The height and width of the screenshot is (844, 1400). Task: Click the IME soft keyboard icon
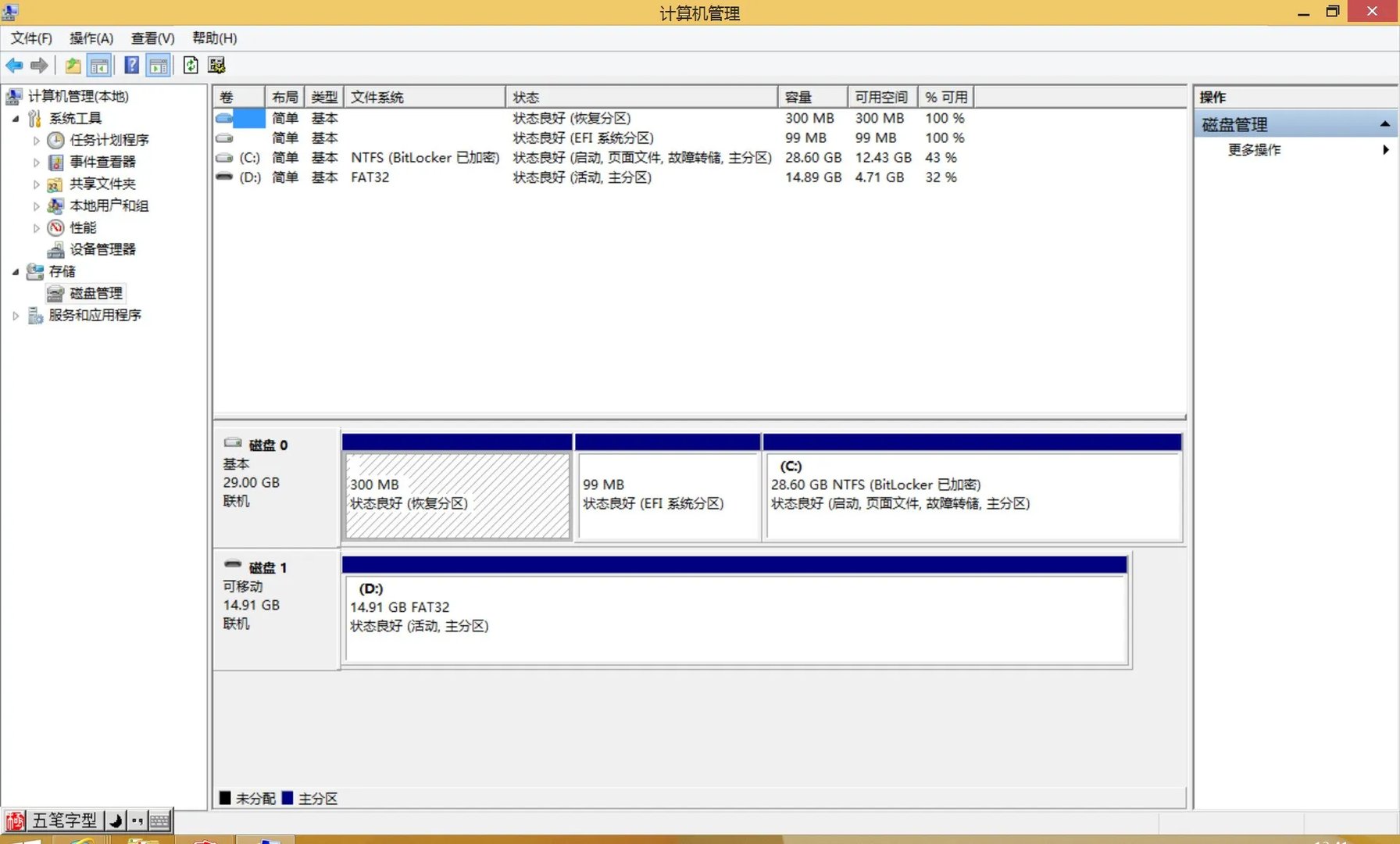pyautogui.click(x=159, y=821)
